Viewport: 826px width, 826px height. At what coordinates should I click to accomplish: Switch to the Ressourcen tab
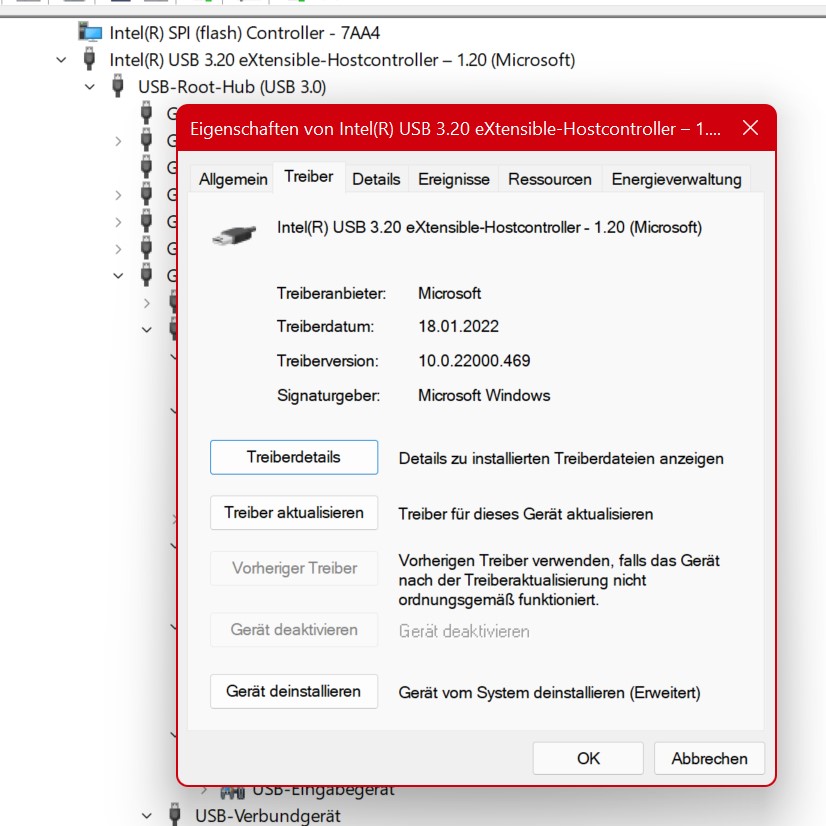(549, 179)
